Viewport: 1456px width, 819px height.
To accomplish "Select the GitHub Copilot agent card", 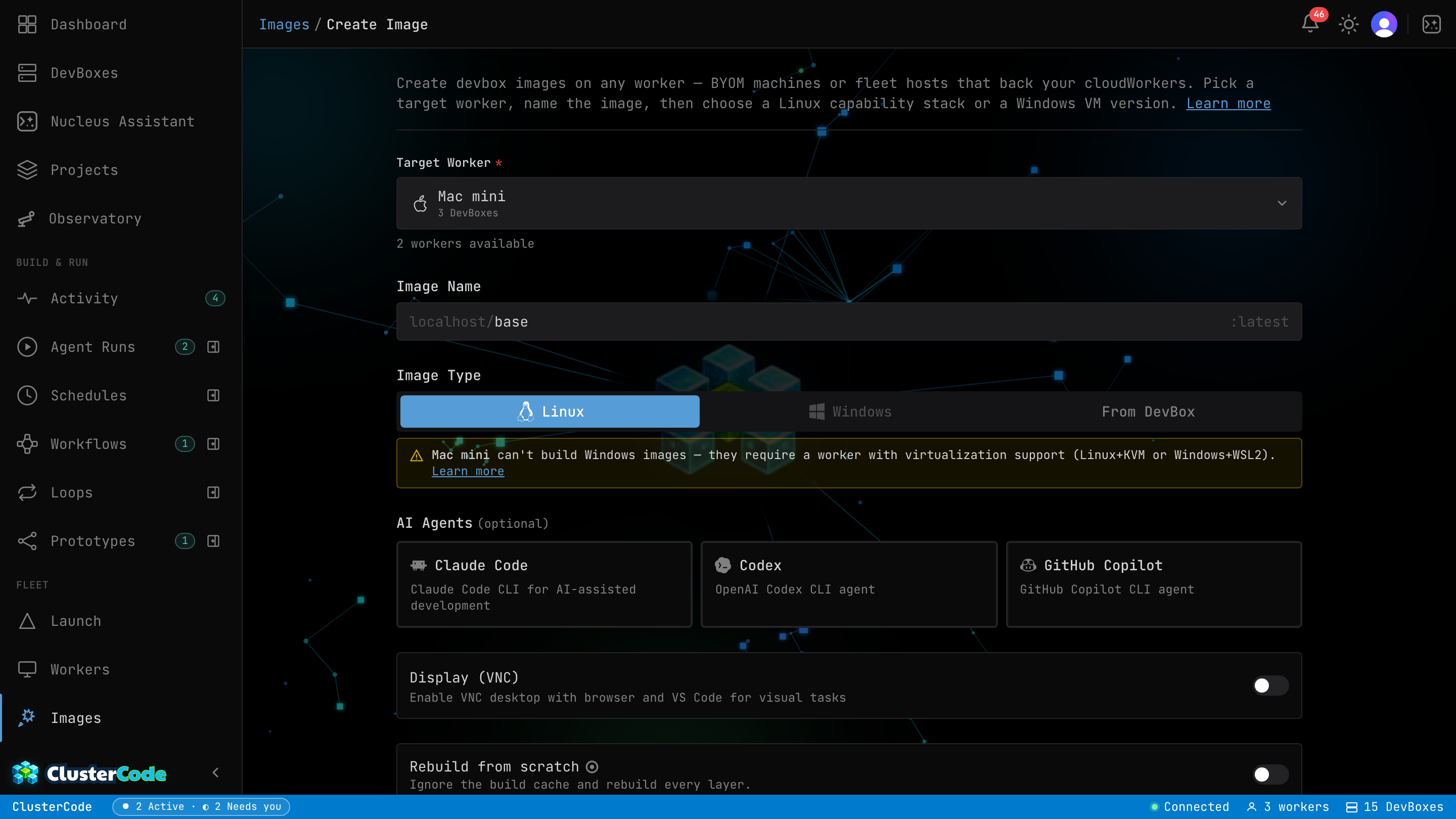I will (1154, 584).
